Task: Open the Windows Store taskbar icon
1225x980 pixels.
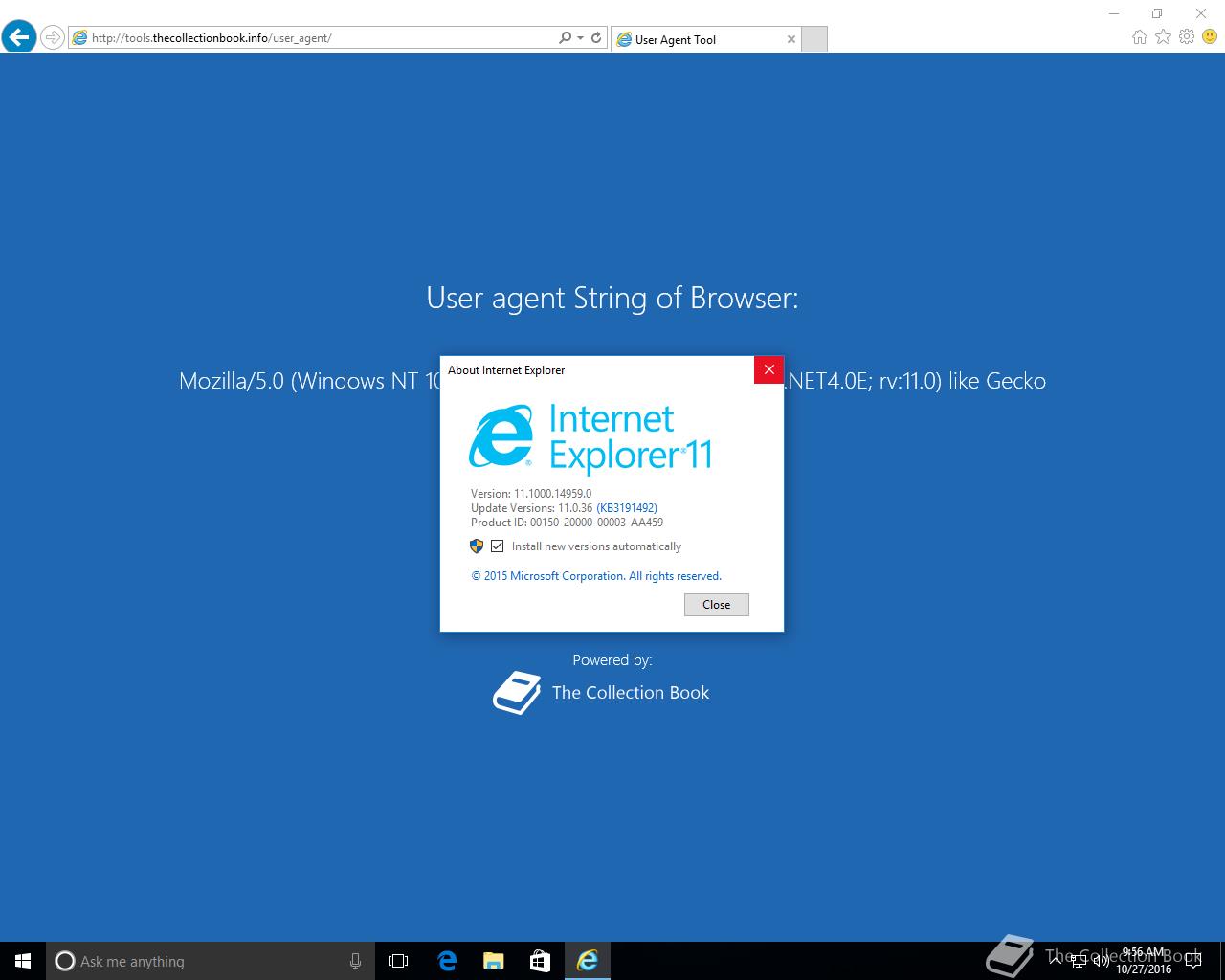Action: (540, 961)
